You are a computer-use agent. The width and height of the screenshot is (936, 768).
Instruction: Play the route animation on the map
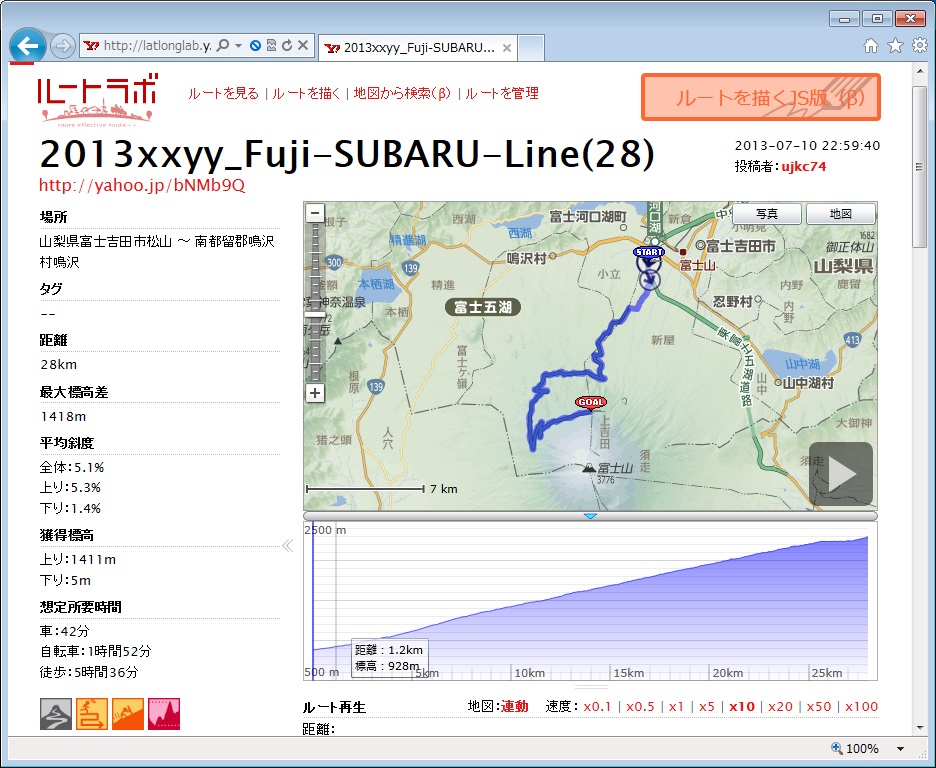pyautogui.click(x=841, y=474)
